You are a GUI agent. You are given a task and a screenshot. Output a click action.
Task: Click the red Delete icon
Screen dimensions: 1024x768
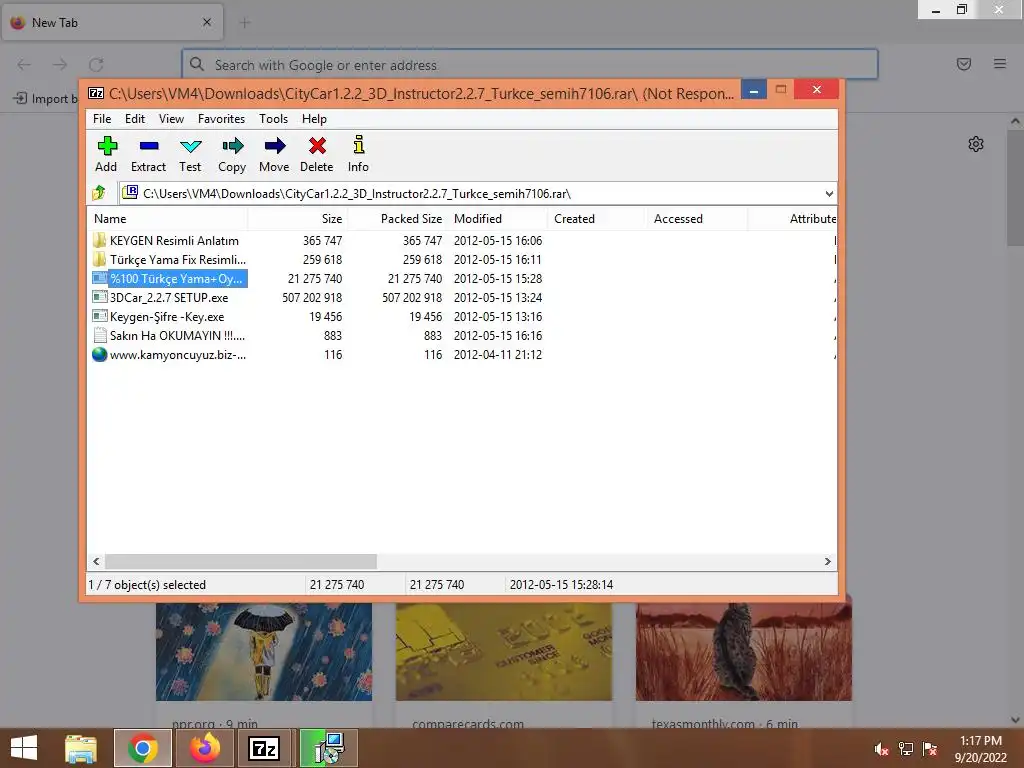tap(317, 146)
